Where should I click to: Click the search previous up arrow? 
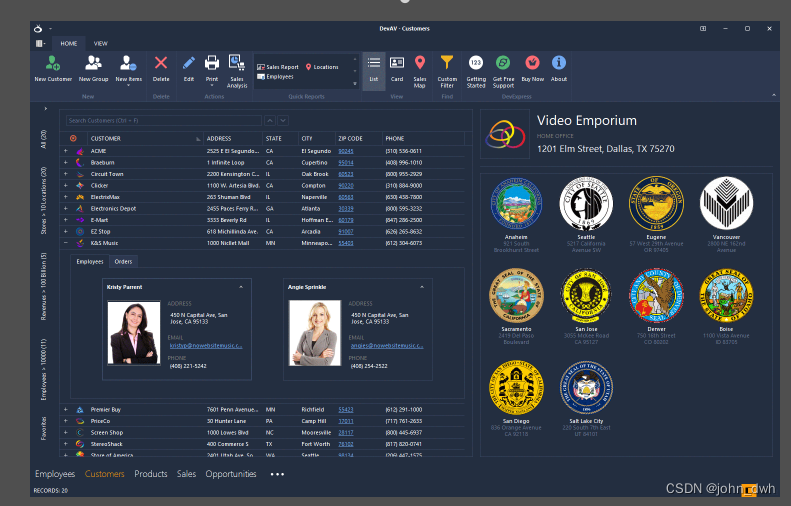[270, 121]
